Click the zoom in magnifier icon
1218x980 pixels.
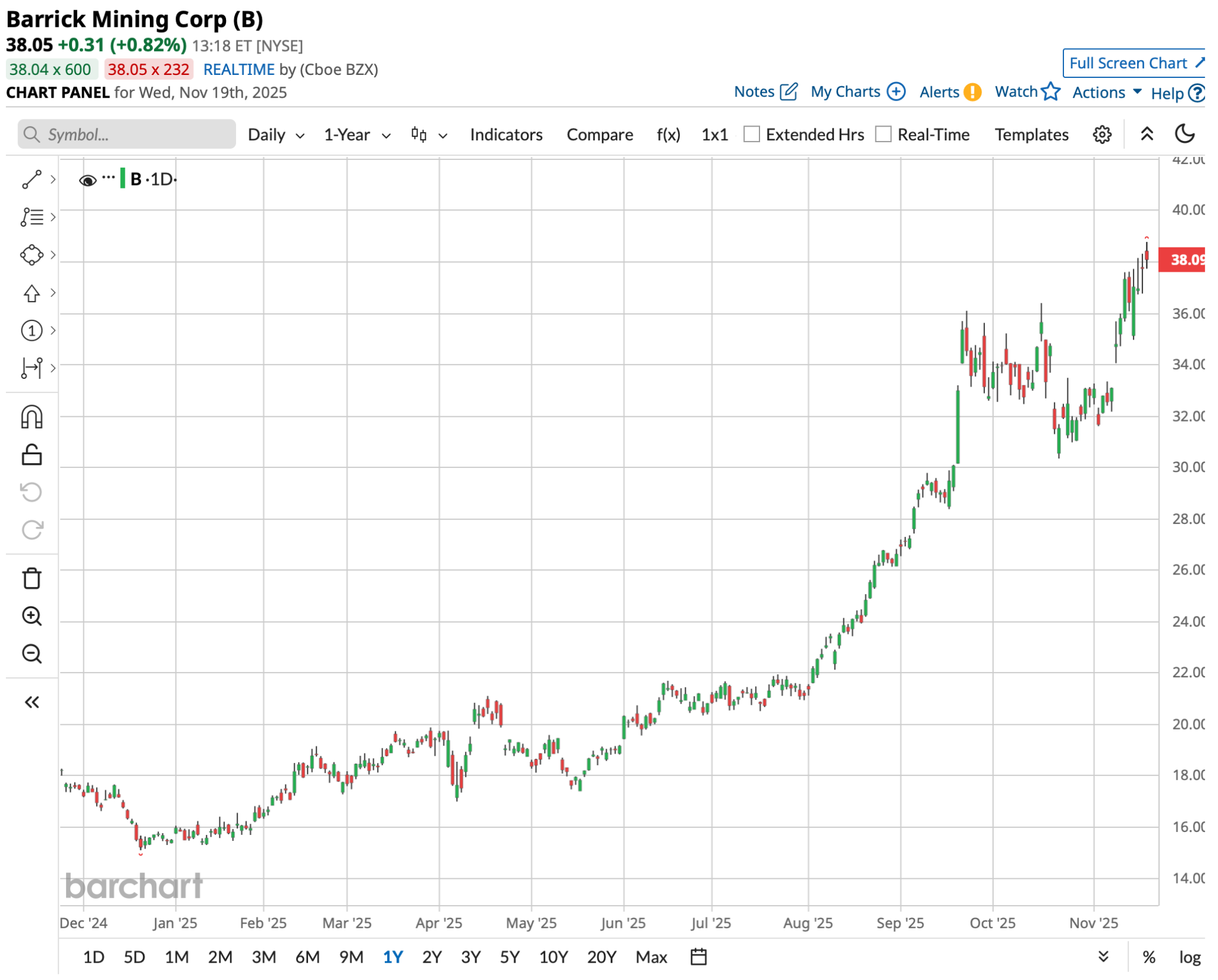click(32, 616)
